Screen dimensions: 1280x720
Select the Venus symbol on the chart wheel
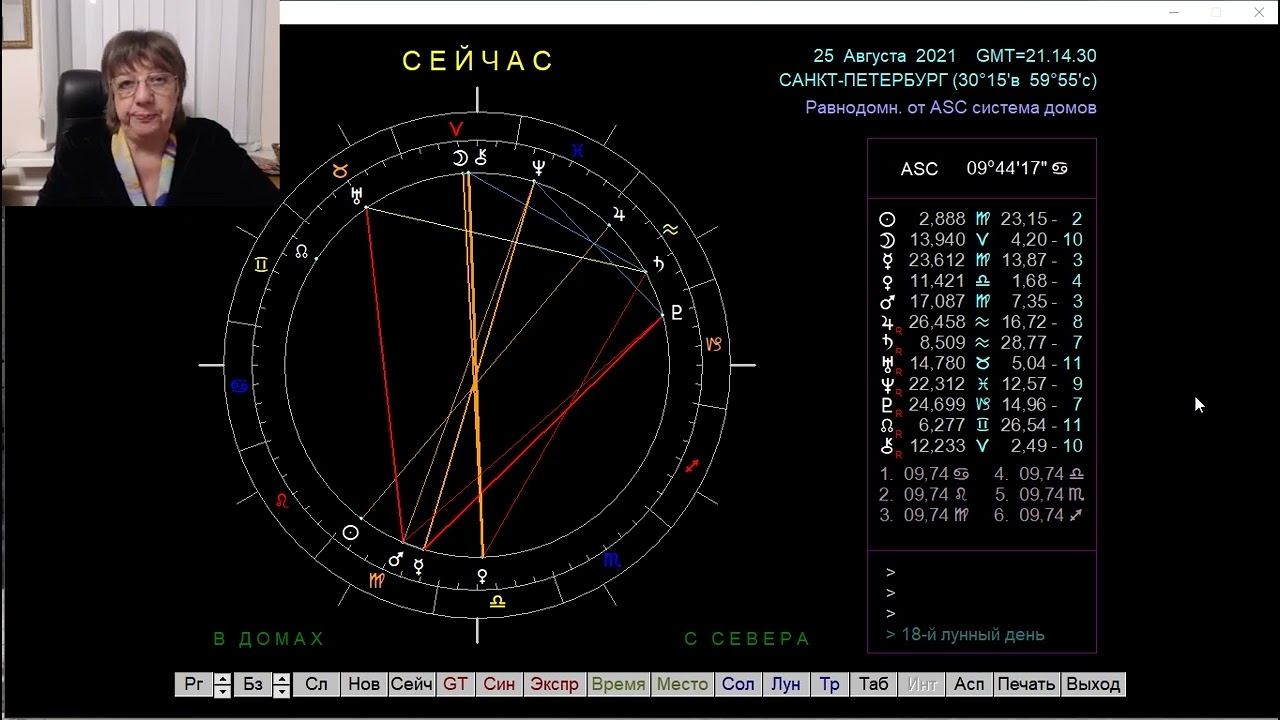[x=482, y=576]
